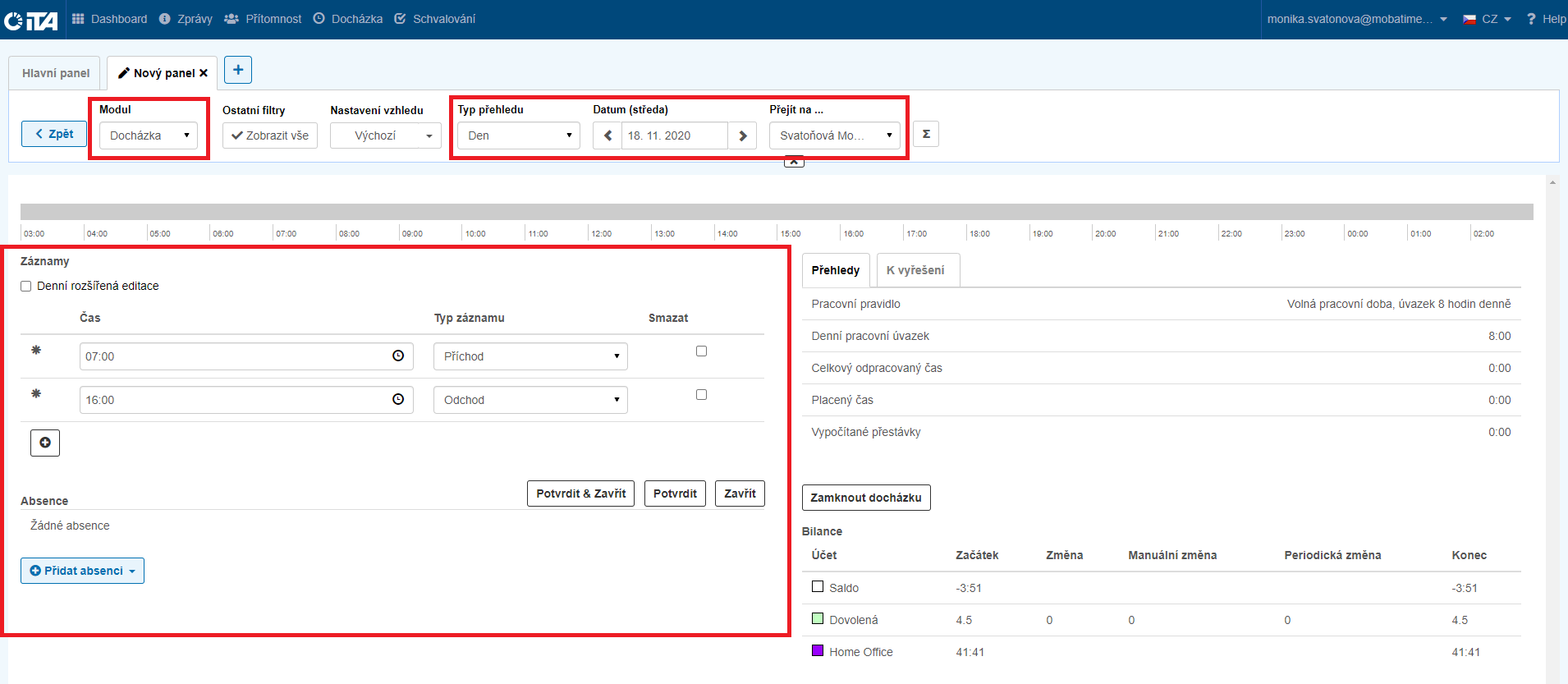This screenshot has height=684, width=1568.
Task: Check Smazat box for the Příchod record
Action: click(701, 351)
